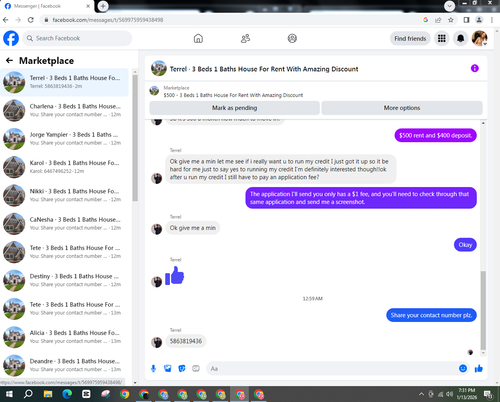Click Terrel's thumbs-up sticker message

(x=175, y=276)
